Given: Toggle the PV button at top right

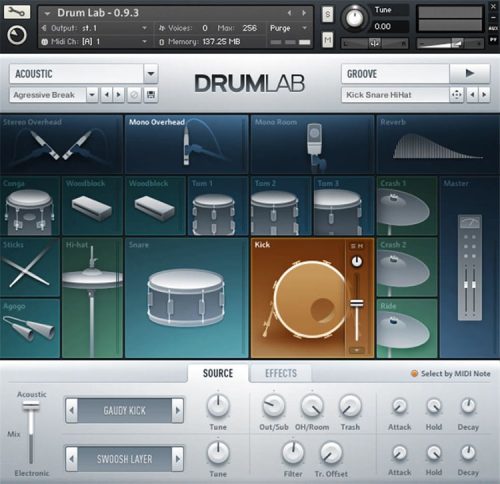Looking at the screenshot, I should pyautogui.click(x=493, y=40).
